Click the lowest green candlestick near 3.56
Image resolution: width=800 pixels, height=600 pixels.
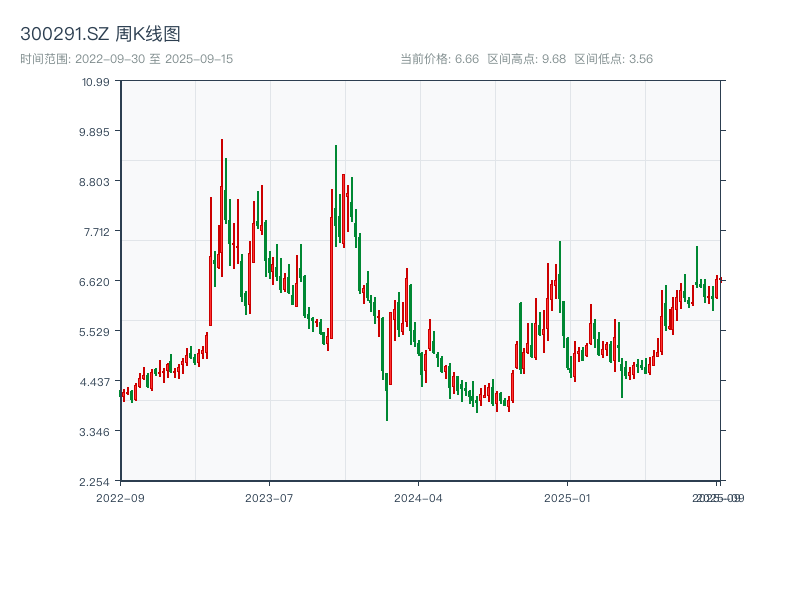pos(388,400)
